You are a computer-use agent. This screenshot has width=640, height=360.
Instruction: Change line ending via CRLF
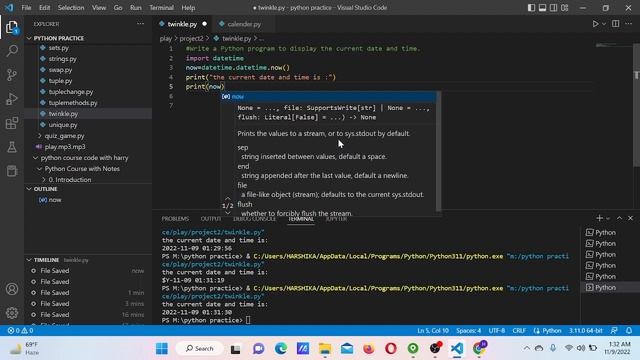pyautogui.click(x=519, y=331)
